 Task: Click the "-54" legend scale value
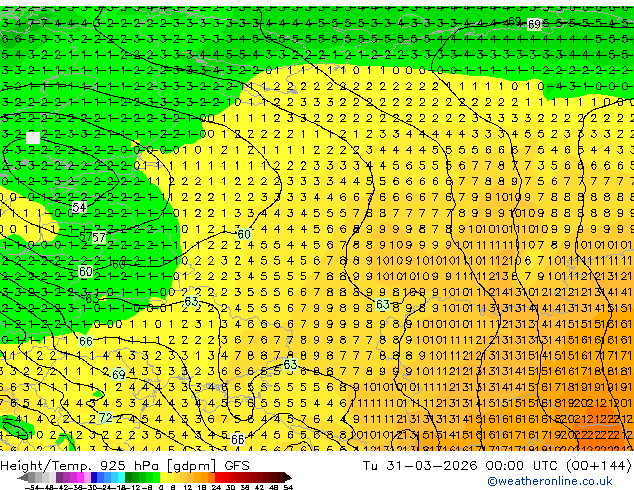[x=32, y=488]
